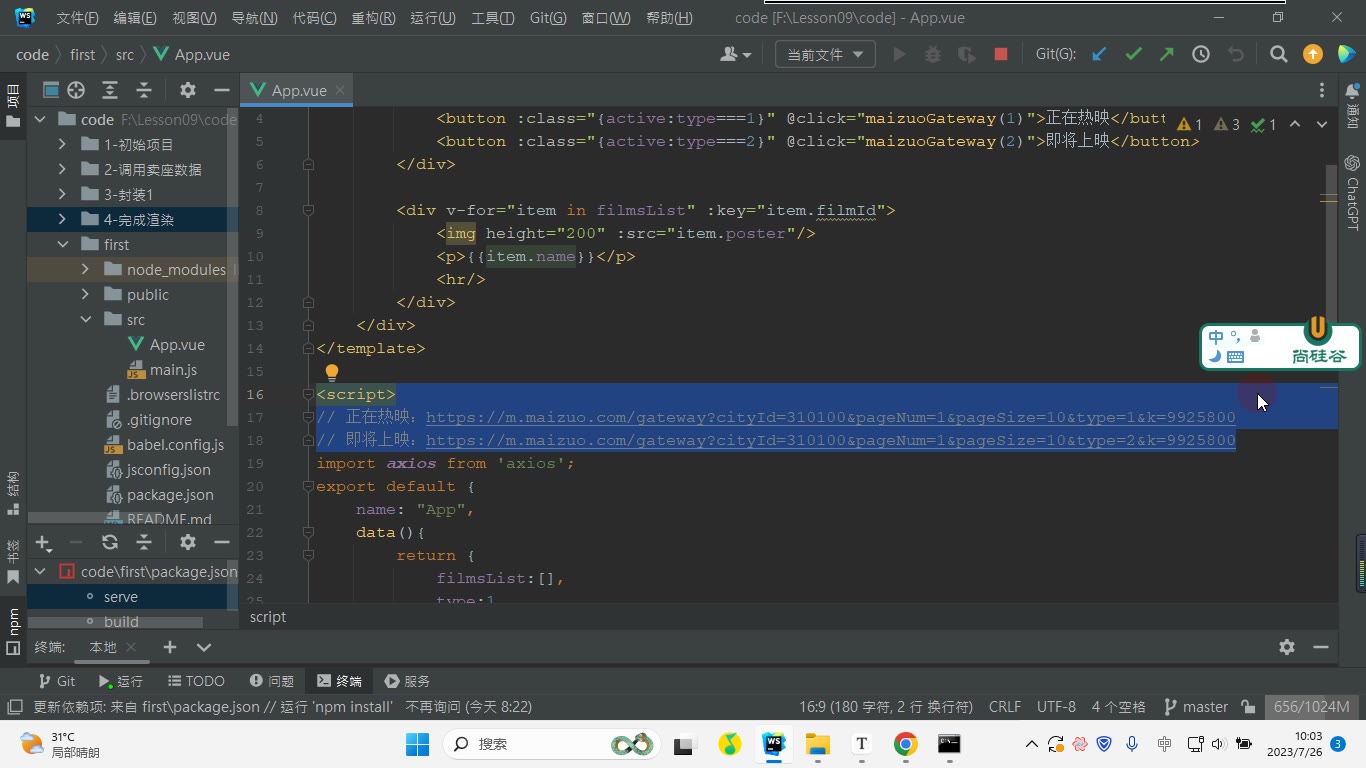Open the first maizuo gateway URL link

pyautogui.click(x=830, y=417)
